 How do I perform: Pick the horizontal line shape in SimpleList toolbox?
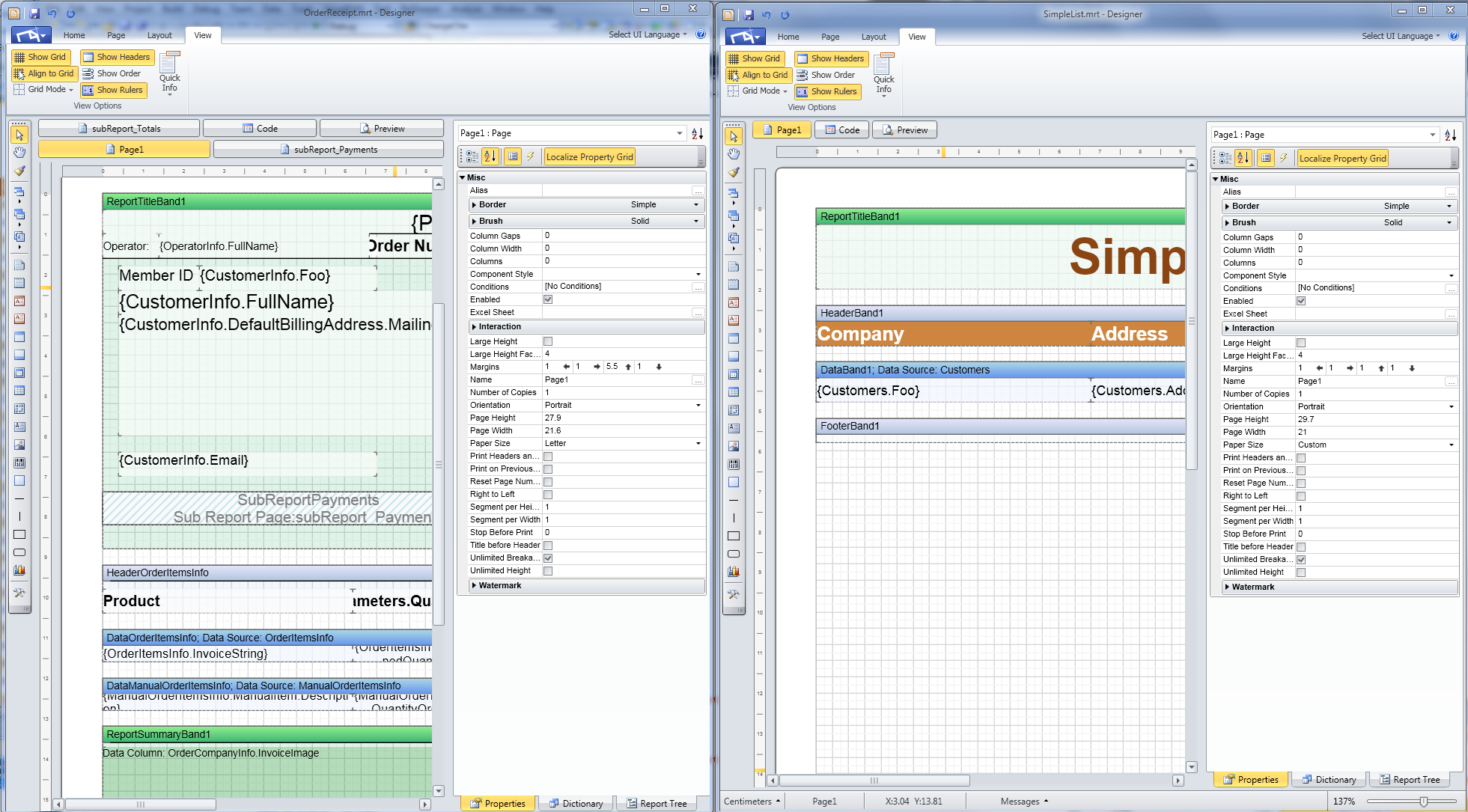tap(734, 500)
